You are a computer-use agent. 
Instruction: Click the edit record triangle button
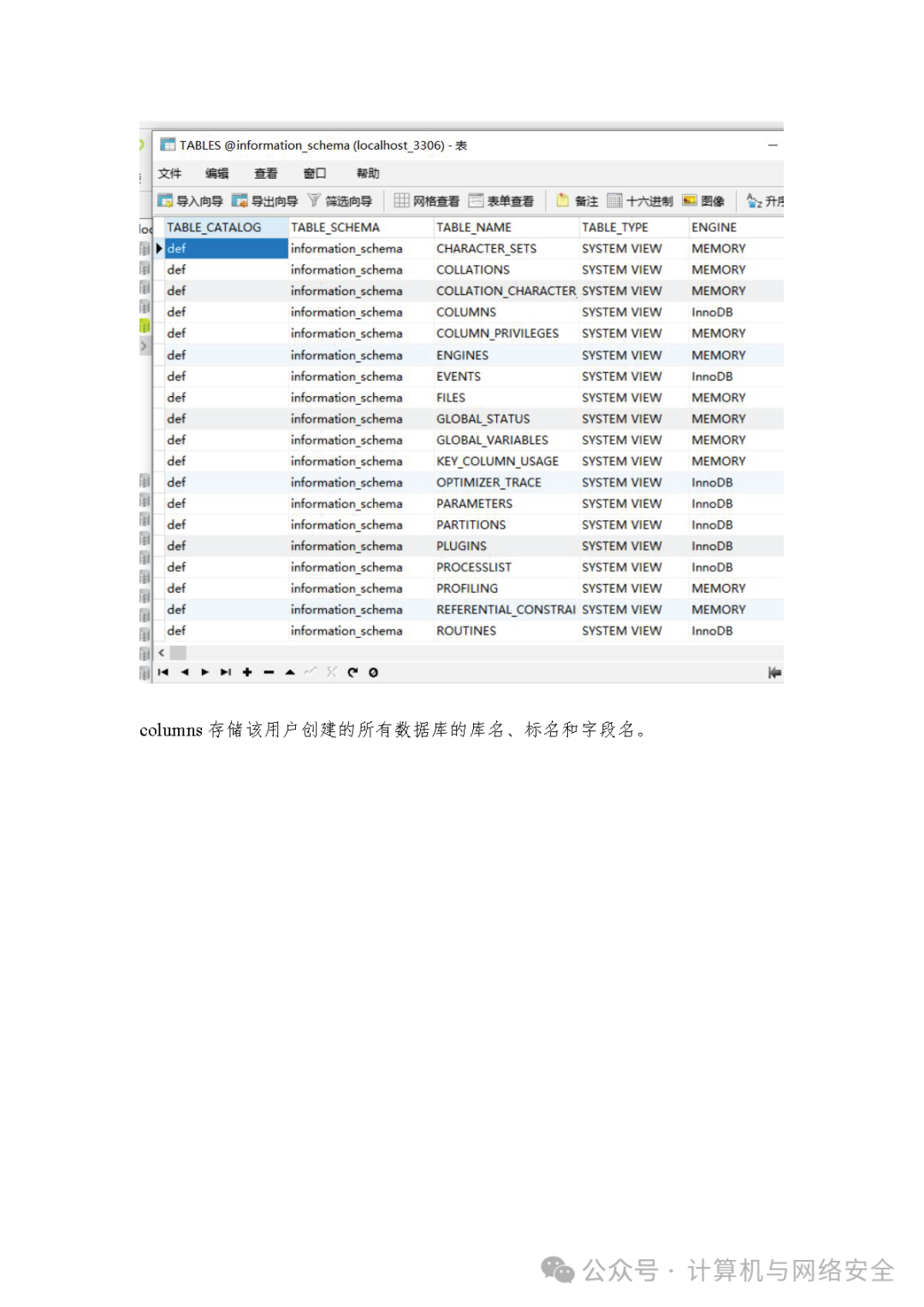pos(290,672)
